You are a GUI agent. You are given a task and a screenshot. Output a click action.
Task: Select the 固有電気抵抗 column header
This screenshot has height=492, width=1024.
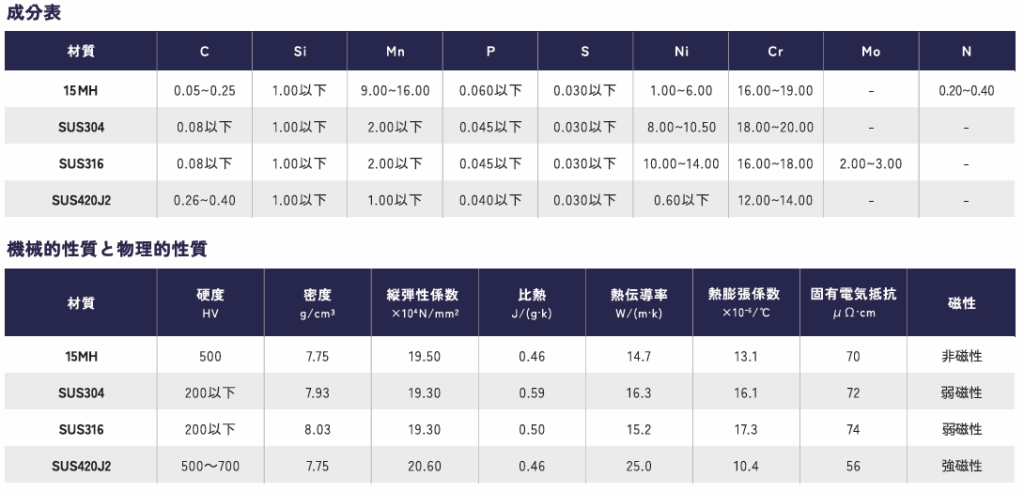point(853,303)
